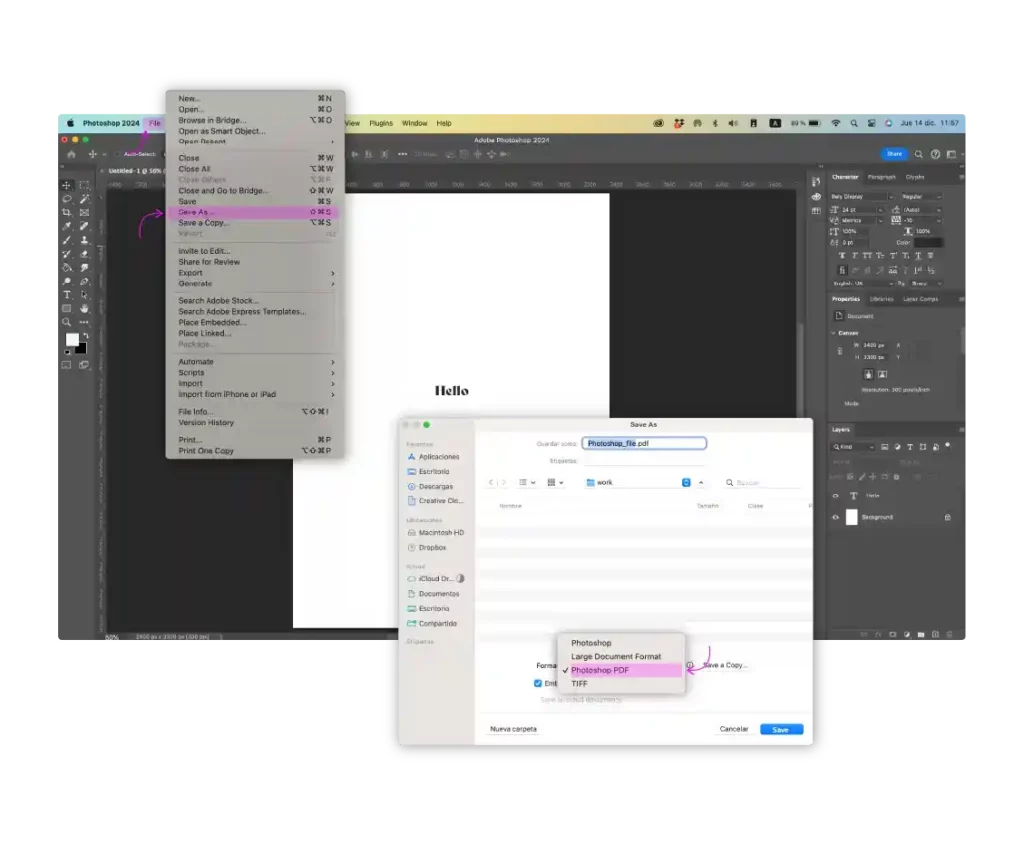Select the Hand tool

point(84,308)
